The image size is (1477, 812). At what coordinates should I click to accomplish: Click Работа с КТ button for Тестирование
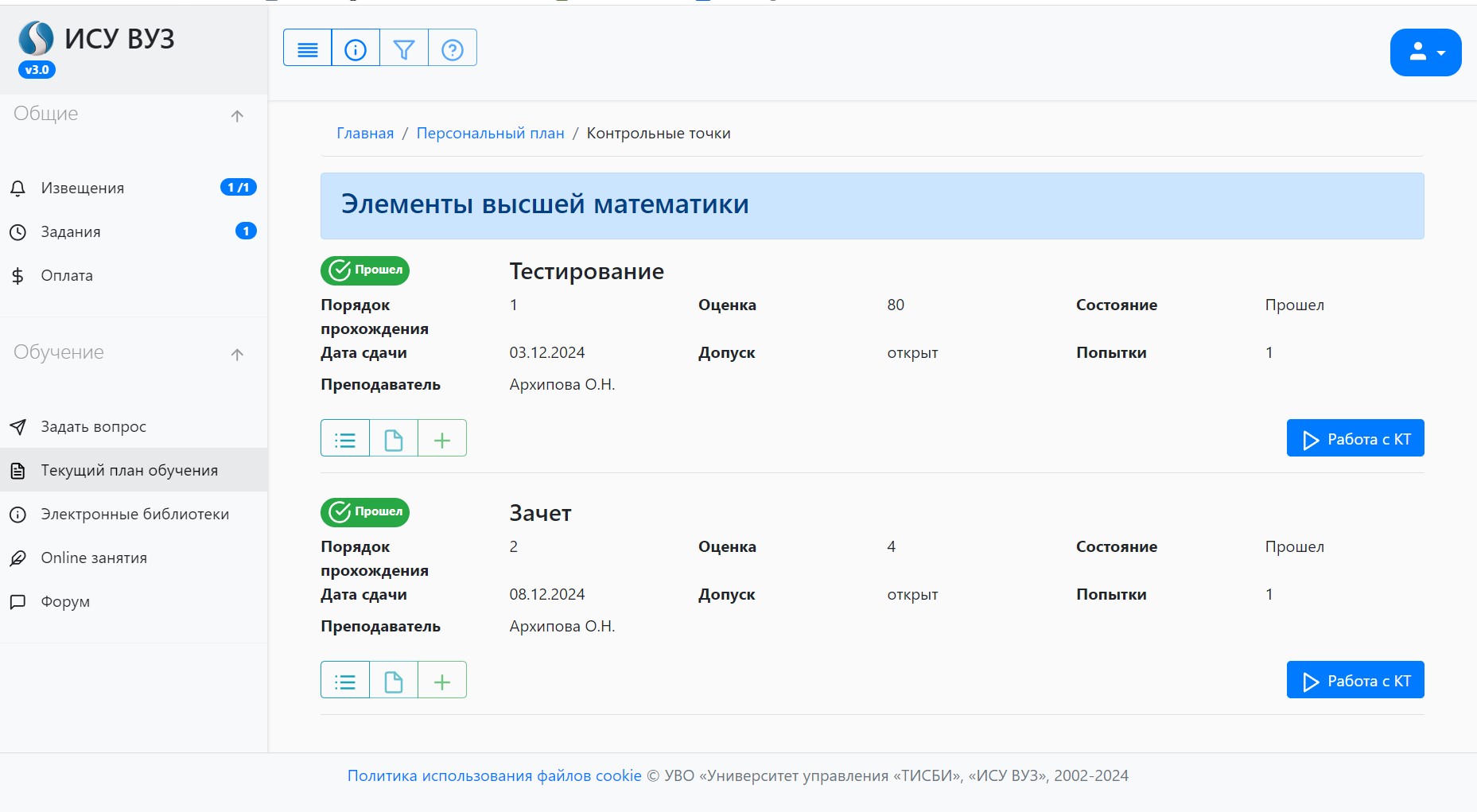click(1355, 438)
